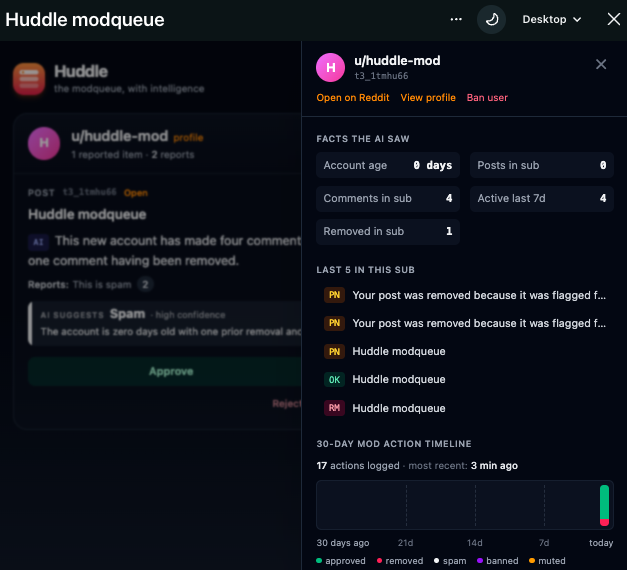Click the H avatar in the queue card
627x570 pixels.
click(x=44, y=143)
